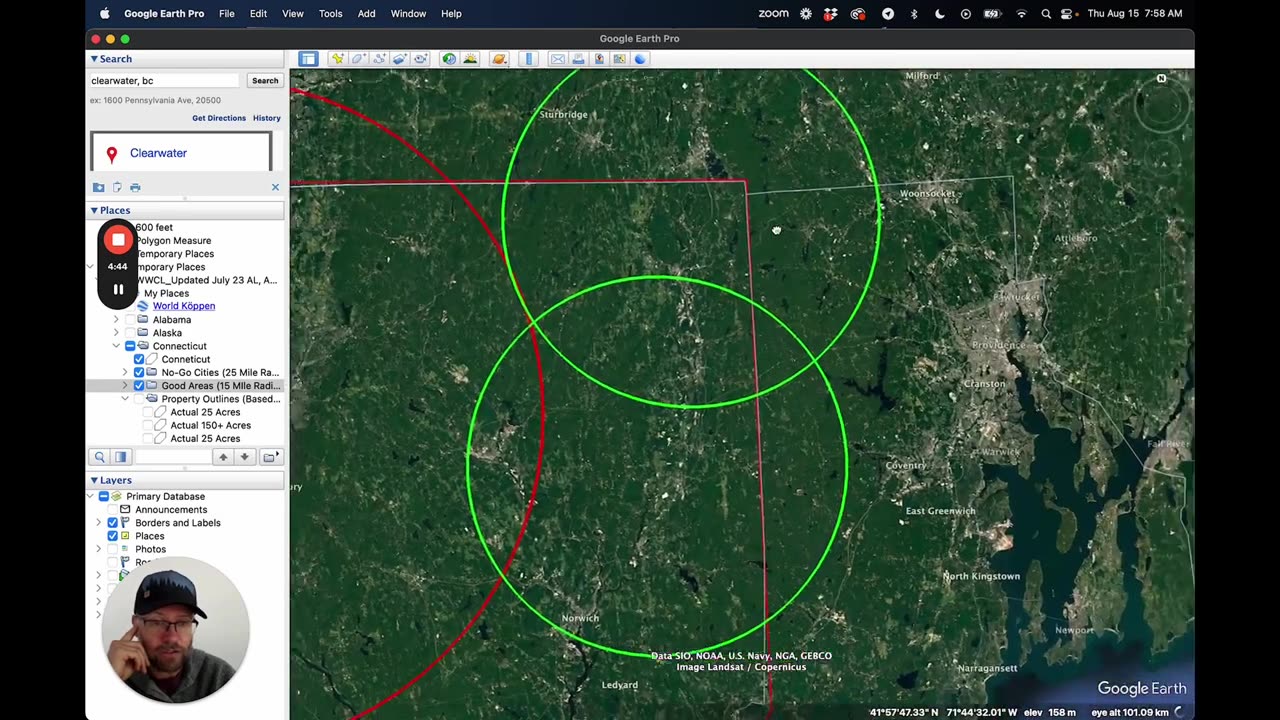Open the Tools menu
Screen dimensions: 1280x720
(330, 14)
